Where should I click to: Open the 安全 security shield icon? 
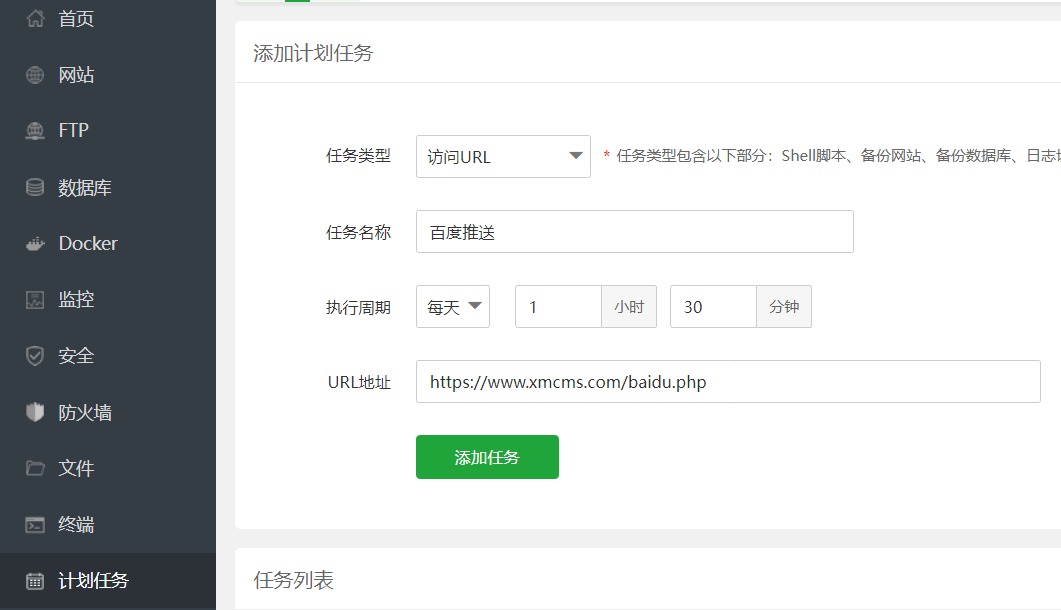pyautogui.click(x=37, y=355)
